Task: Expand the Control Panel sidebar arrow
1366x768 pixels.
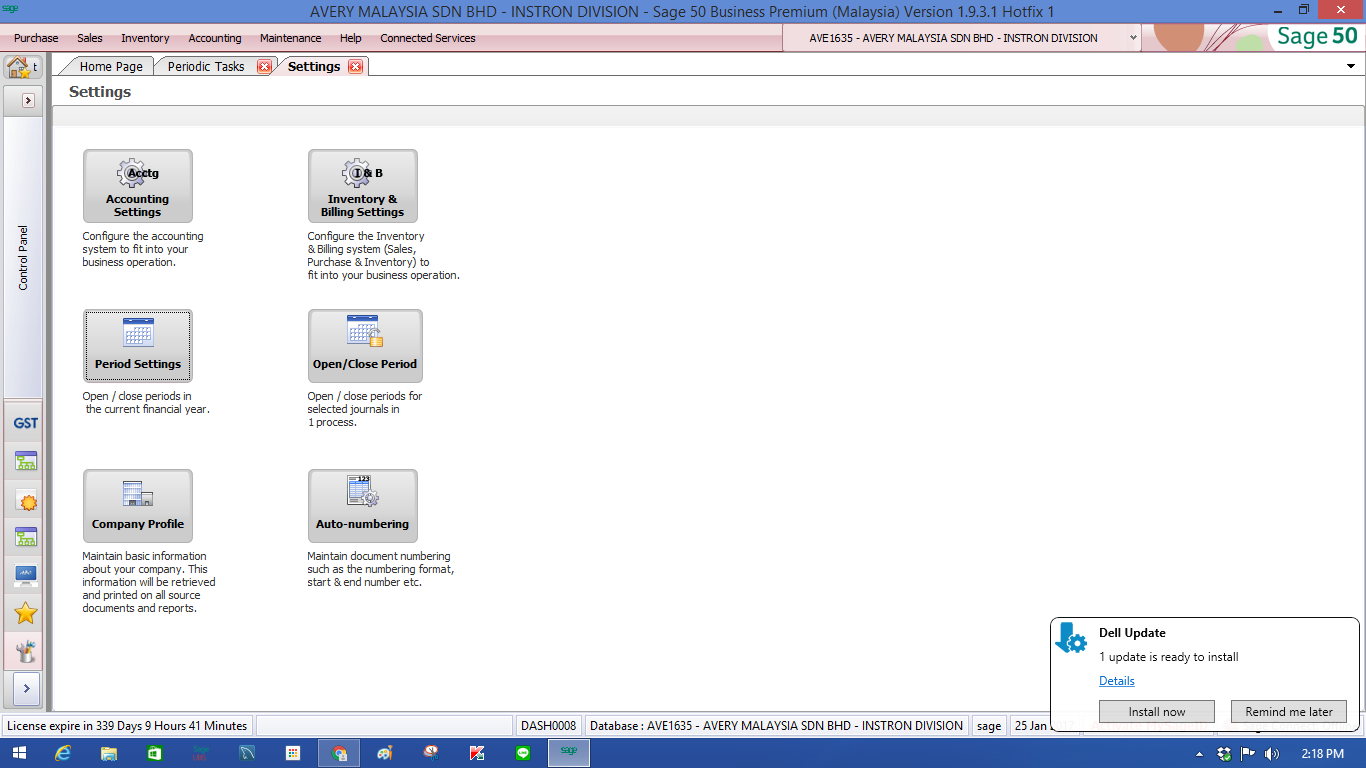Action: (x=28, y=100)
